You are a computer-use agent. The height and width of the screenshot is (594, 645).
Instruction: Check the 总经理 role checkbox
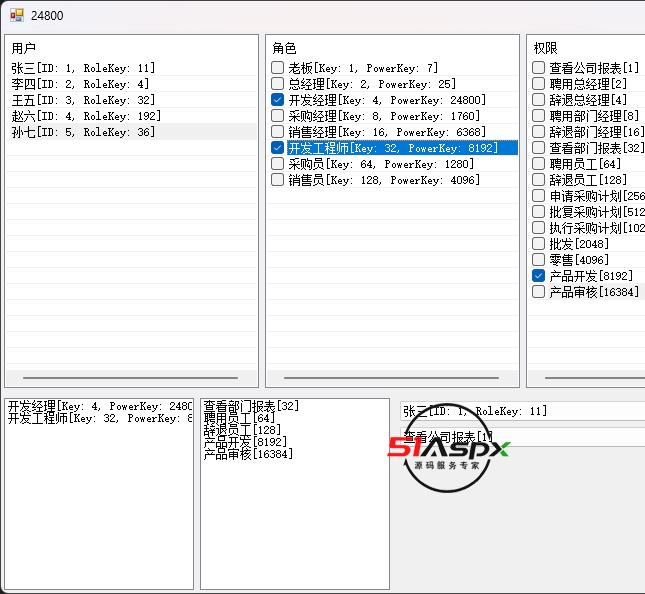[278, 84]
